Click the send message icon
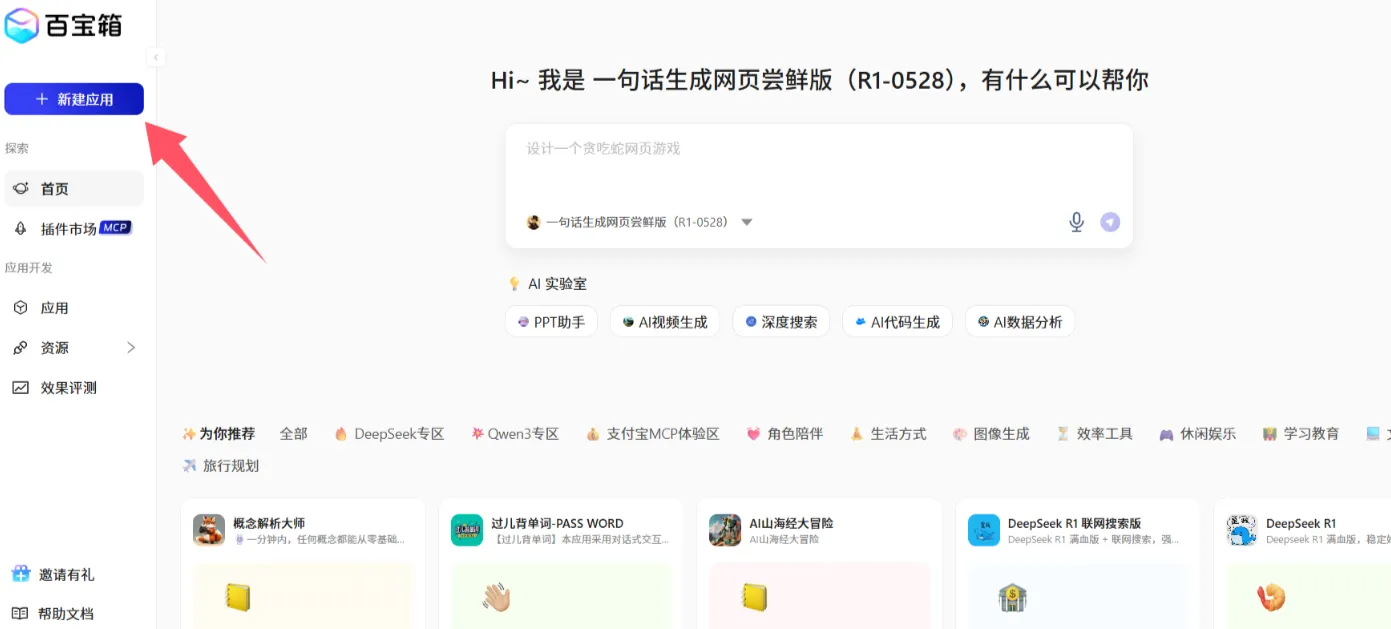Viewport: 1391px width, 629px height. (1110, 222)
